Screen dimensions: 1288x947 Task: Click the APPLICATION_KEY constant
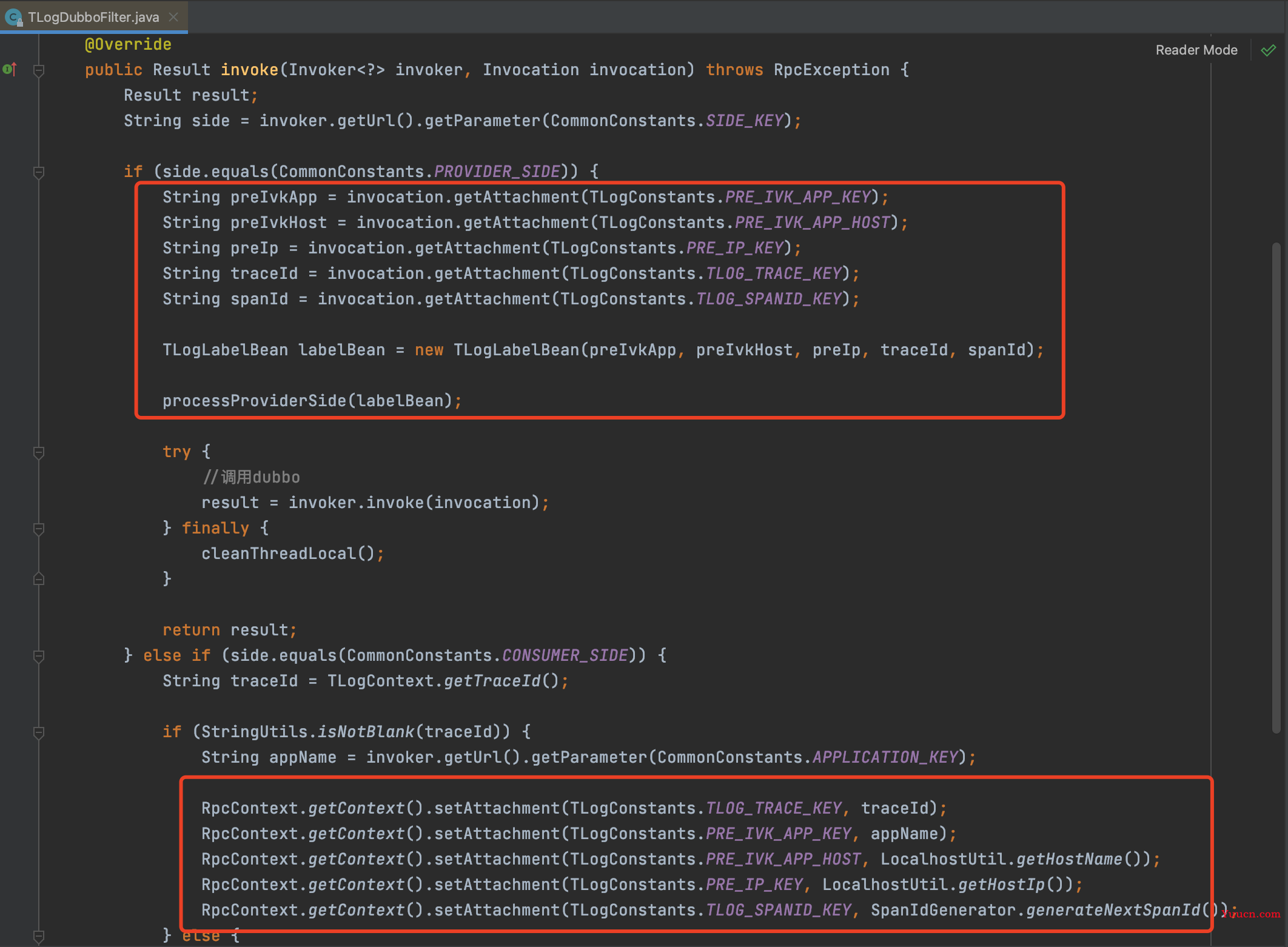point(885,757)
